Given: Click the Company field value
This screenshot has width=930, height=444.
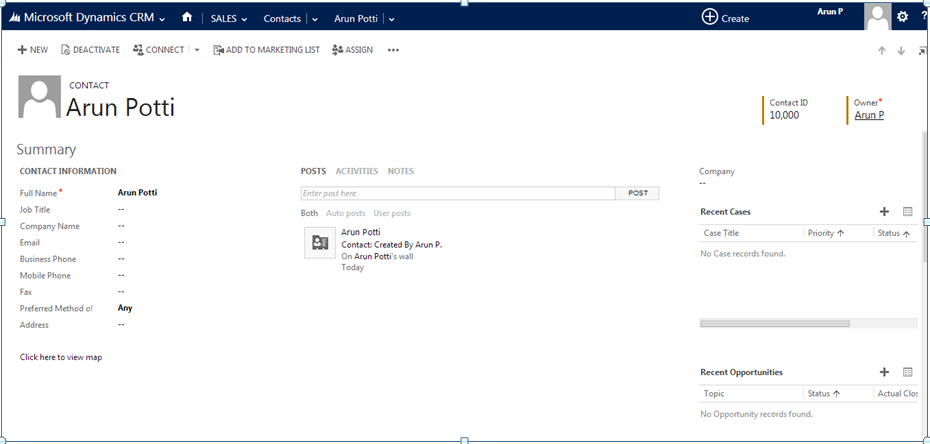Looking at the screenshot, I should pyautogui.click(x=702, y=183).
